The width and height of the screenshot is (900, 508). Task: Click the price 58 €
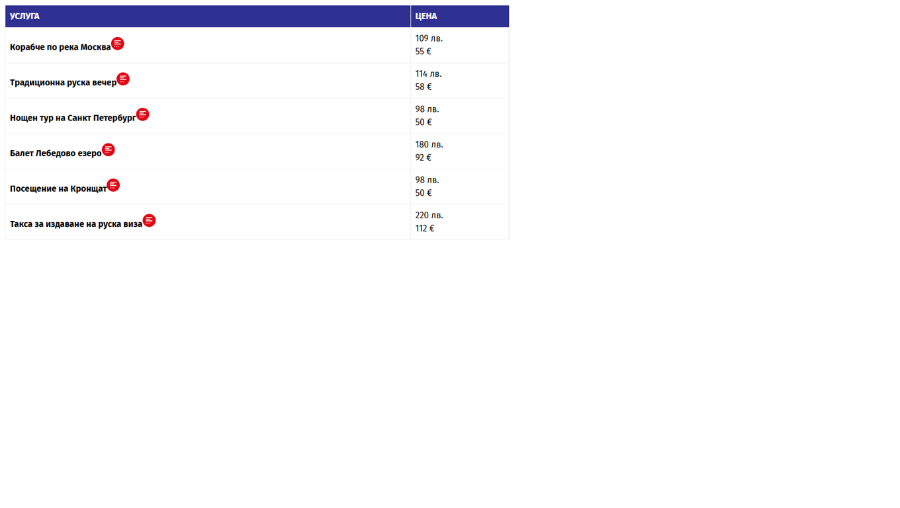pos(423,87)
